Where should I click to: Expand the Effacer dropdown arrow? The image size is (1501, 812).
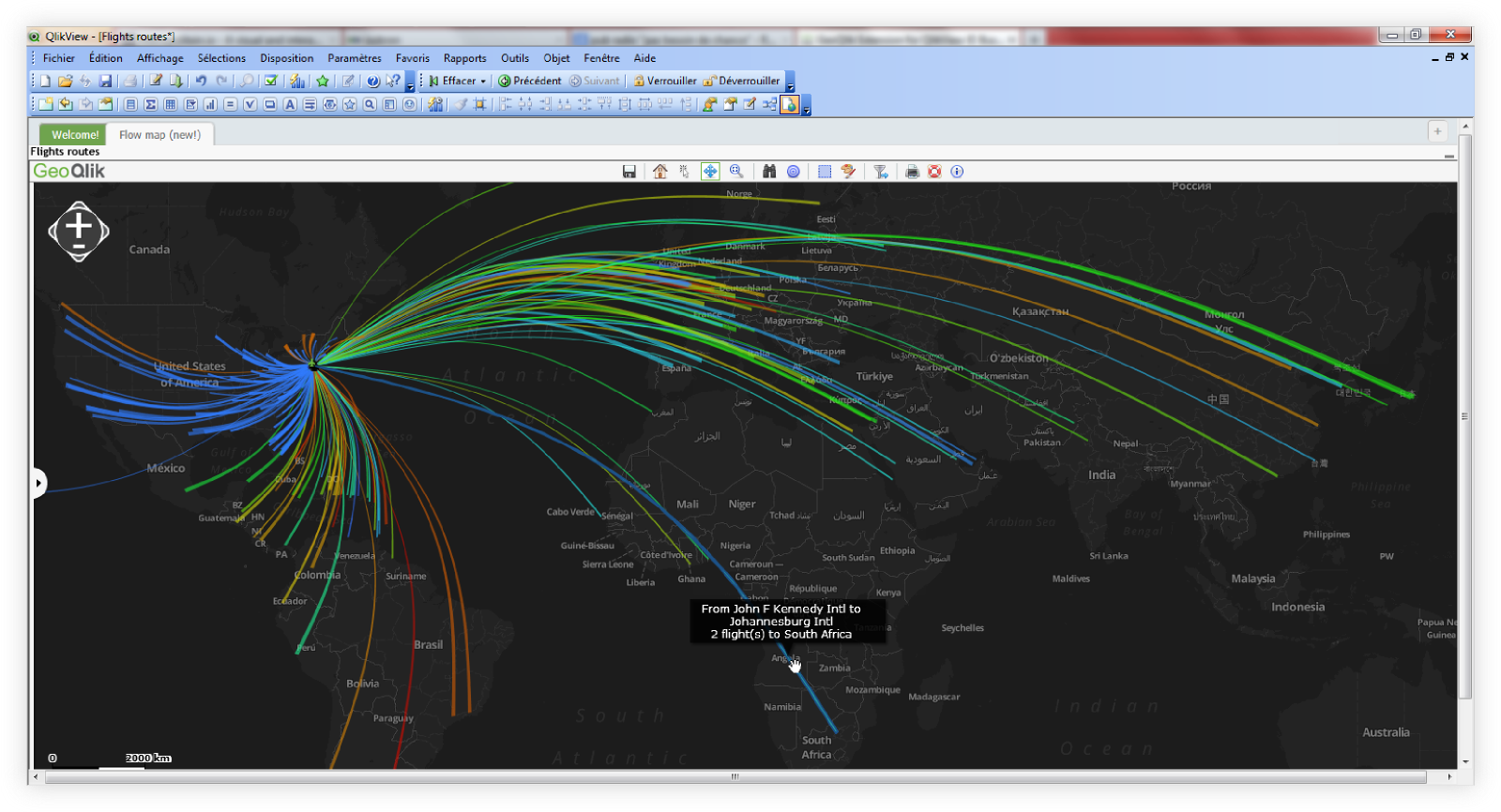pos(483,82)
